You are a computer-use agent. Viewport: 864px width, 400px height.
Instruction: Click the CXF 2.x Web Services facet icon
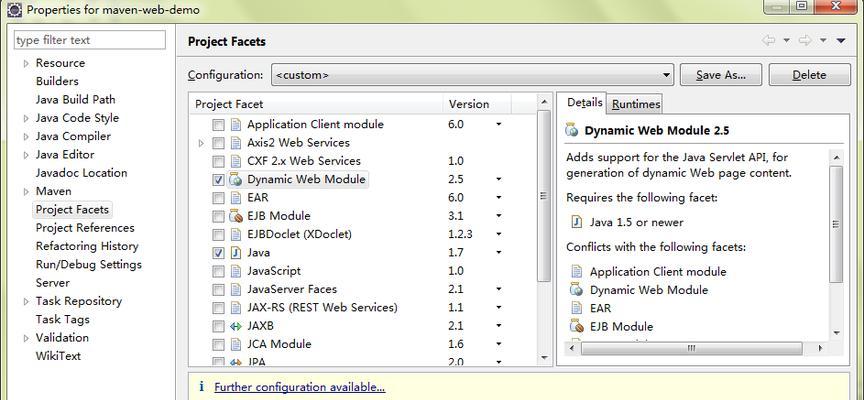236,161
